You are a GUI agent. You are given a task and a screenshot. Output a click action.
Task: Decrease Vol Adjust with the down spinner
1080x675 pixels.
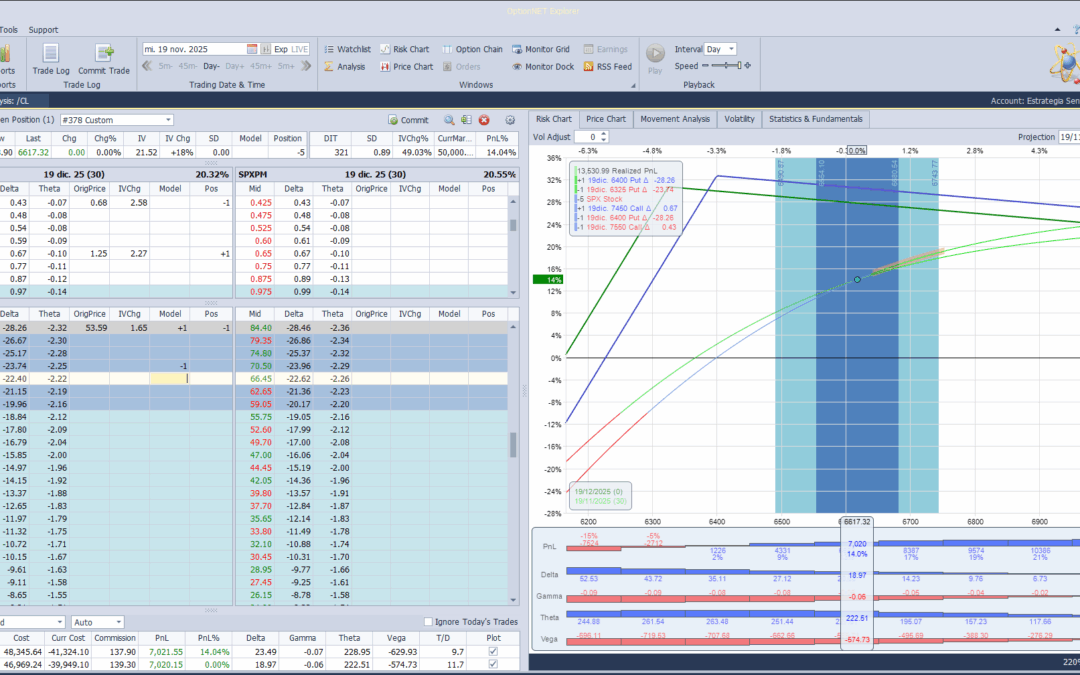604,140
